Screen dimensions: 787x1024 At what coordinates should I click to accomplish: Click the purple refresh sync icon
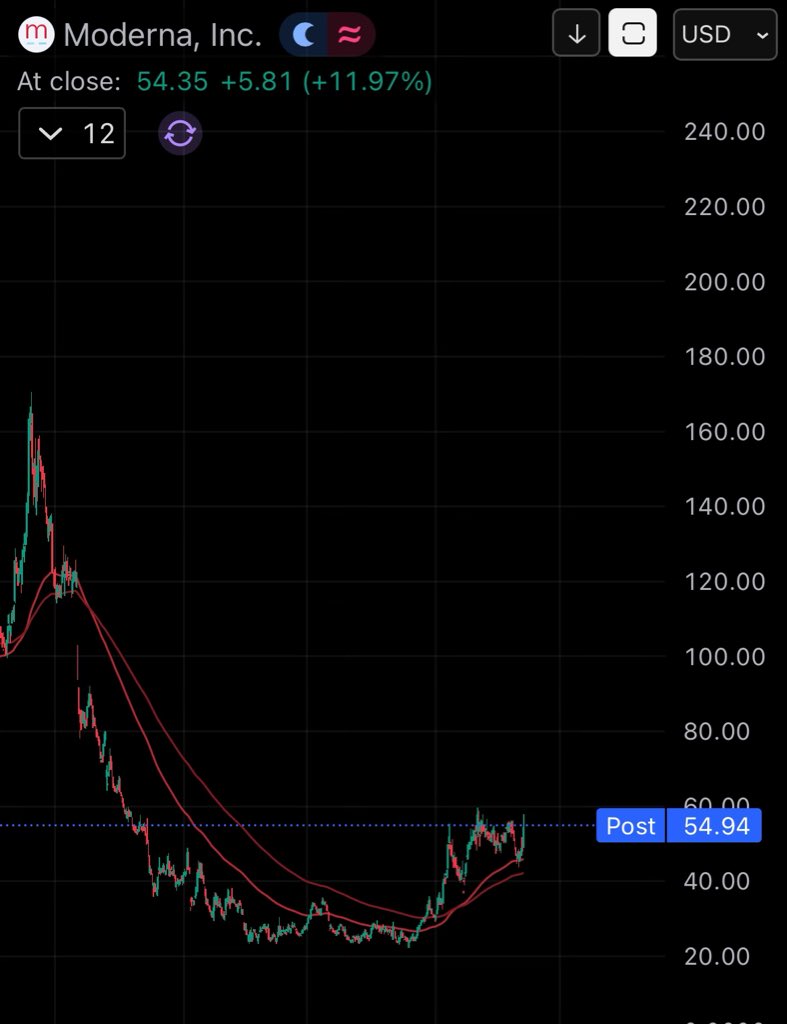180,133
